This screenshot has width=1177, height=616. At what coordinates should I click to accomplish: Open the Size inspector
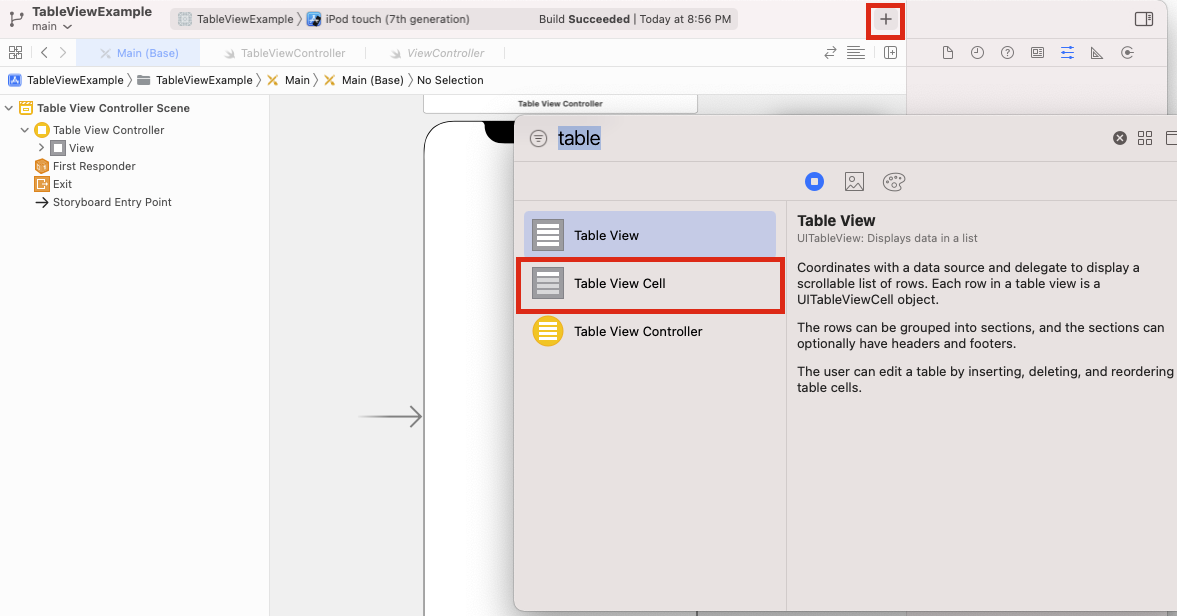(1097, 53)
